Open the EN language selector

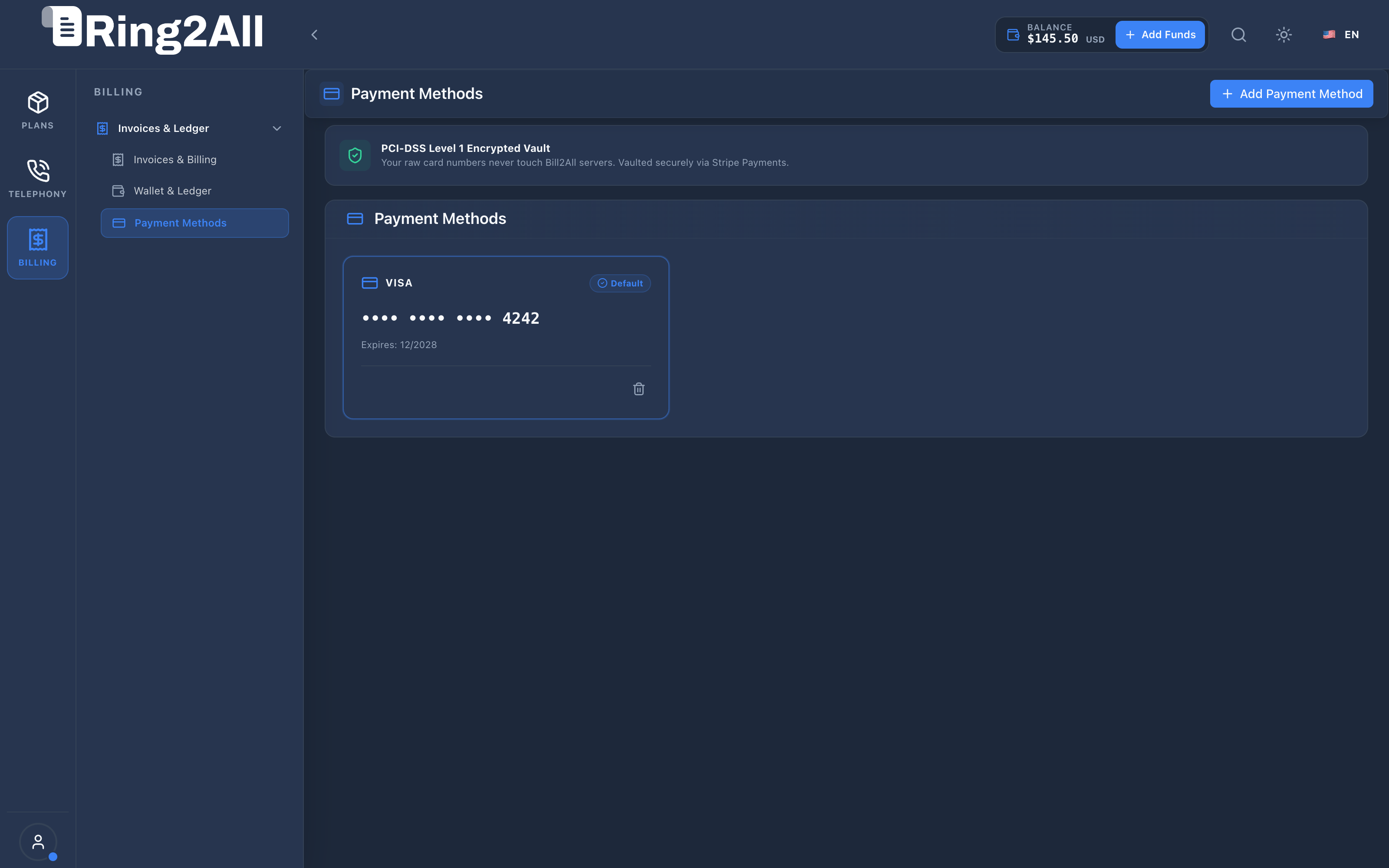point(1341,34)
